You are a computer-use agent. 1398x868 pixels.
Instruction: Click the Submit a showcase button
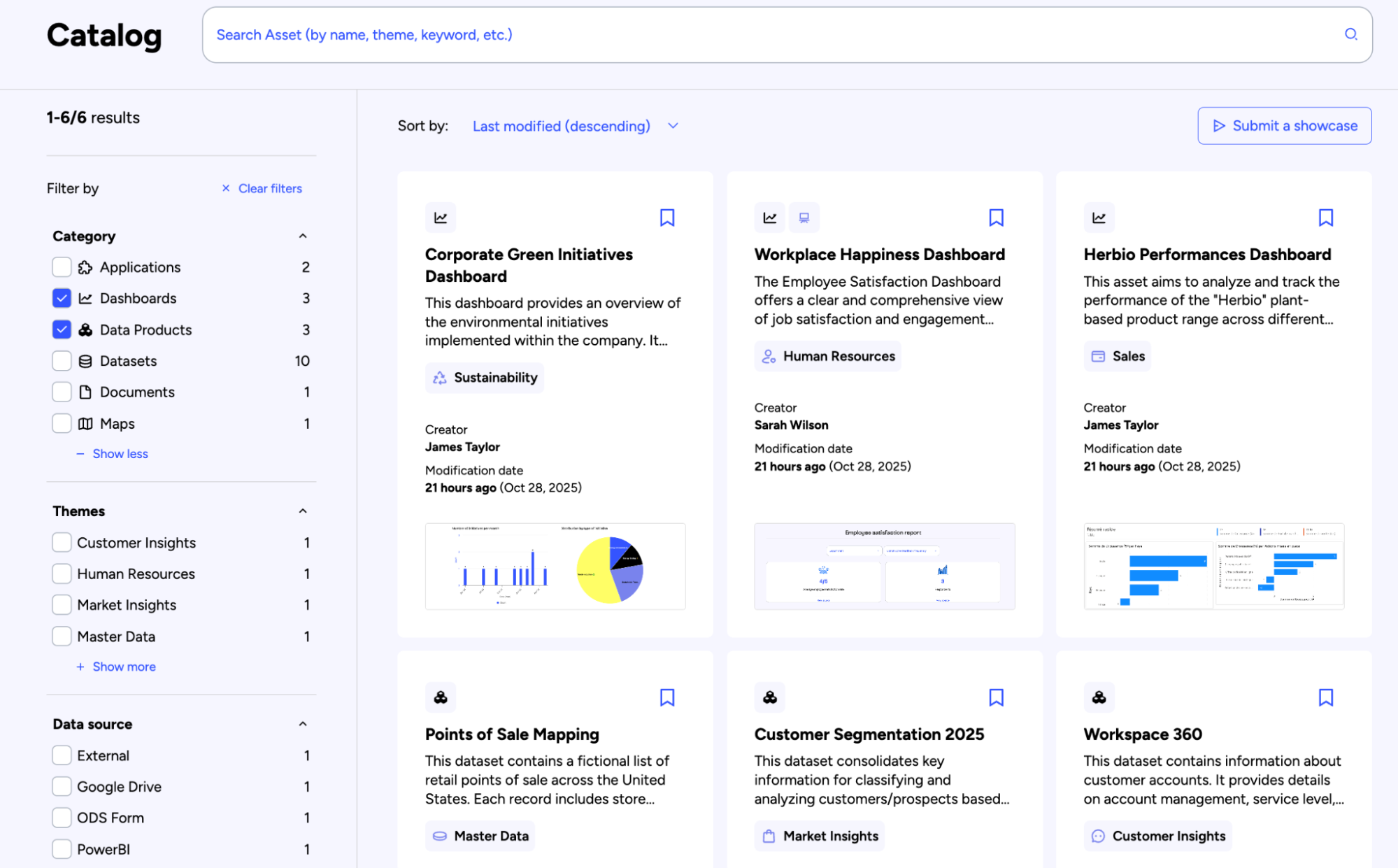click(x=1284, y=126)
